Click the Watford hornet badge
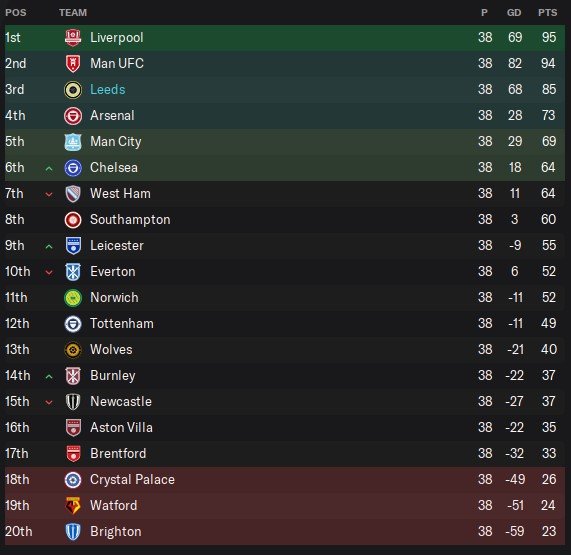 click(73, 505)
